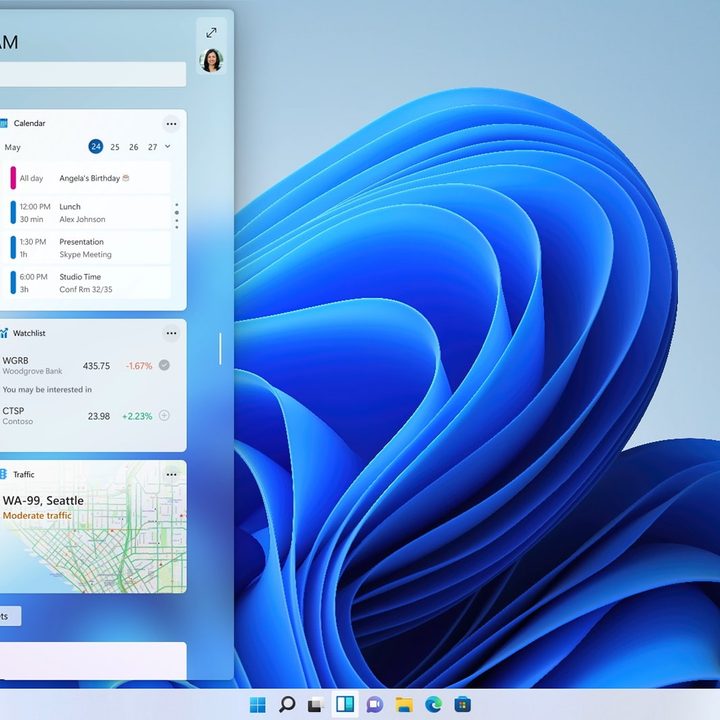This screenshot has width=720, height=720.
Task: Click the Calendar widget icon
Action: click(3, 123)
